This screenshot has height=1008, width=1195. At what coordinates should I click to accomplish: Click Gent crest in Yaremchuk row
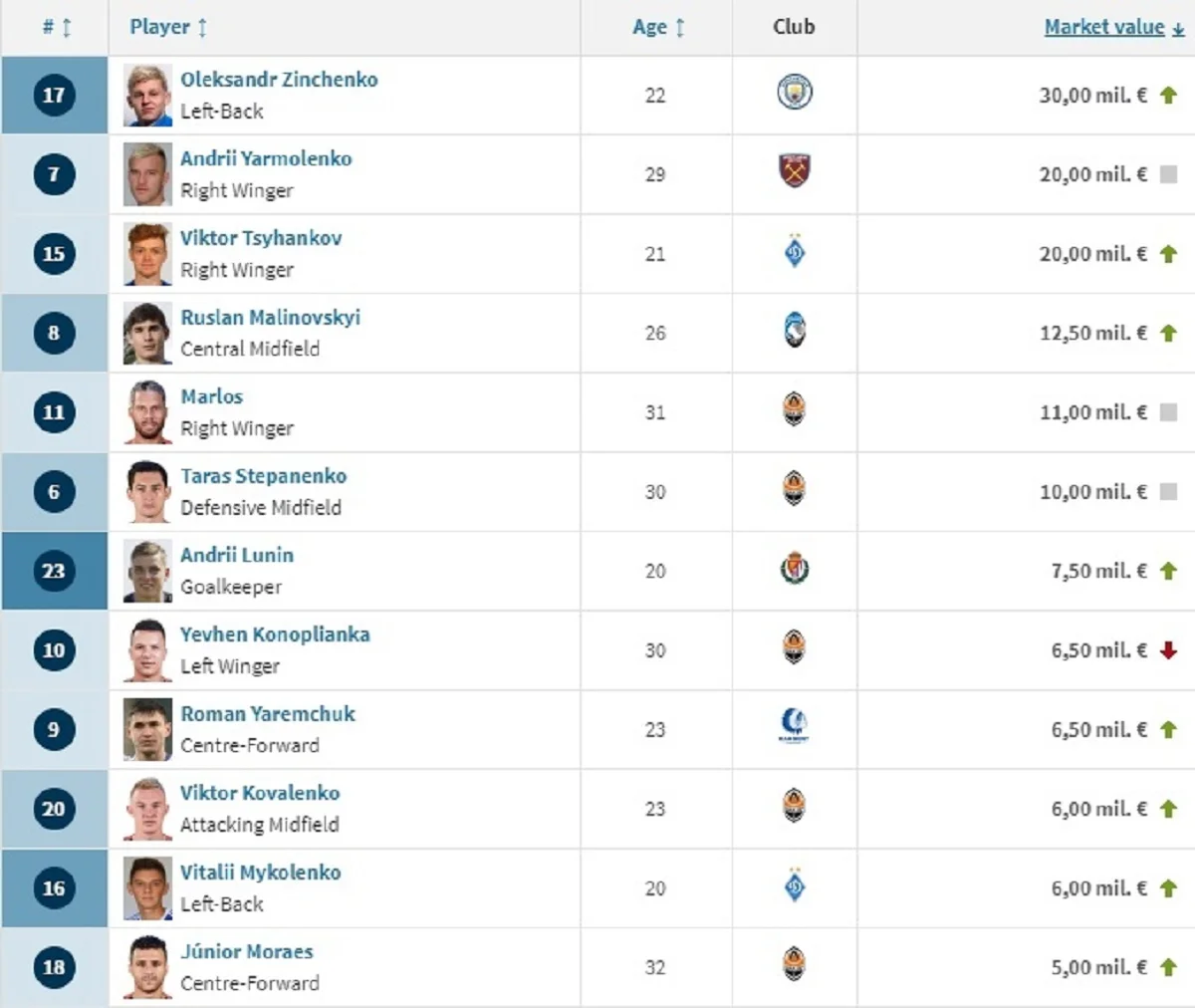pyautogui.click(x=794, y=727)
